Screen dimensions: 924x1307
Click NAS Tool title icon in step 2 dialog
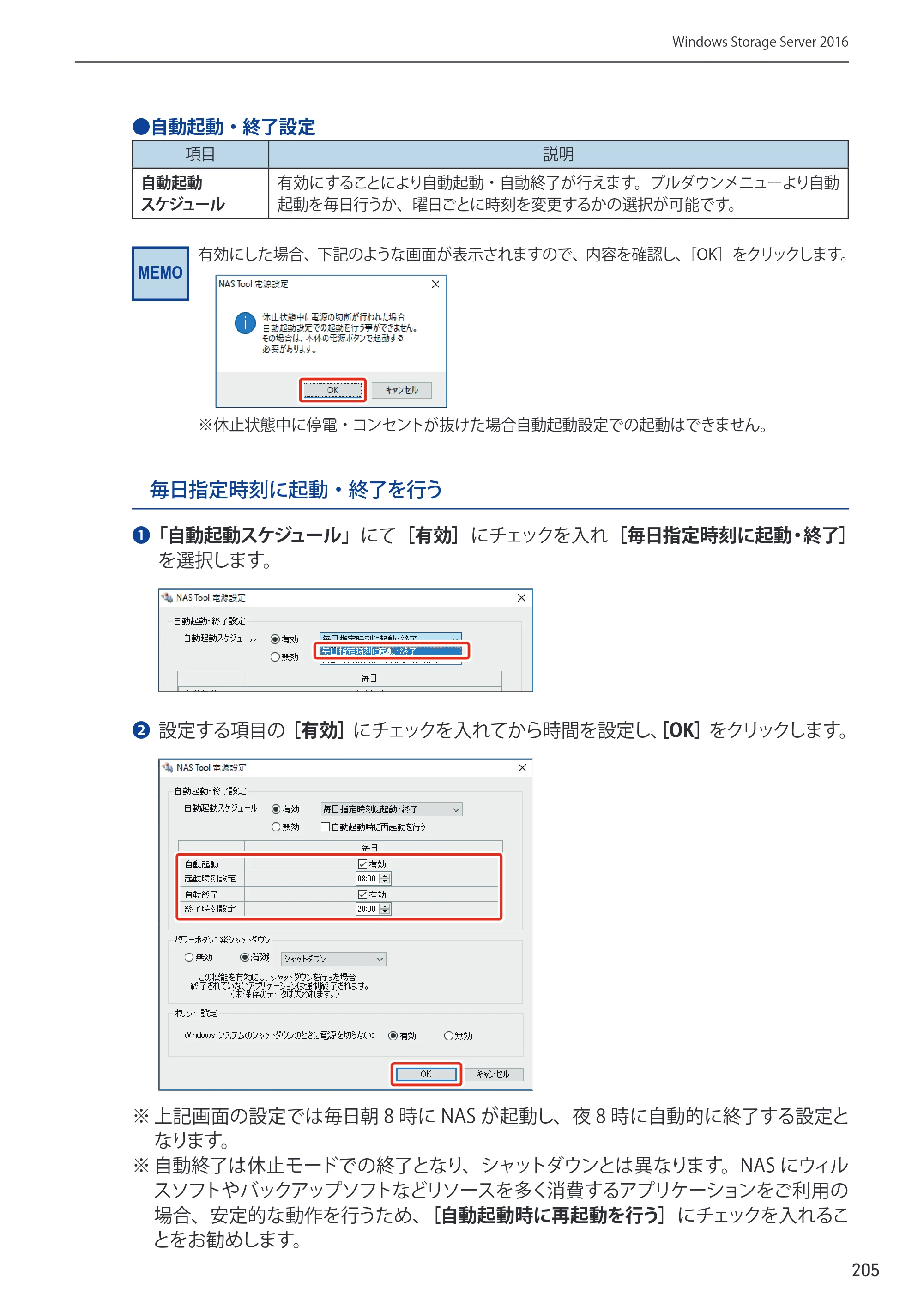167,767
